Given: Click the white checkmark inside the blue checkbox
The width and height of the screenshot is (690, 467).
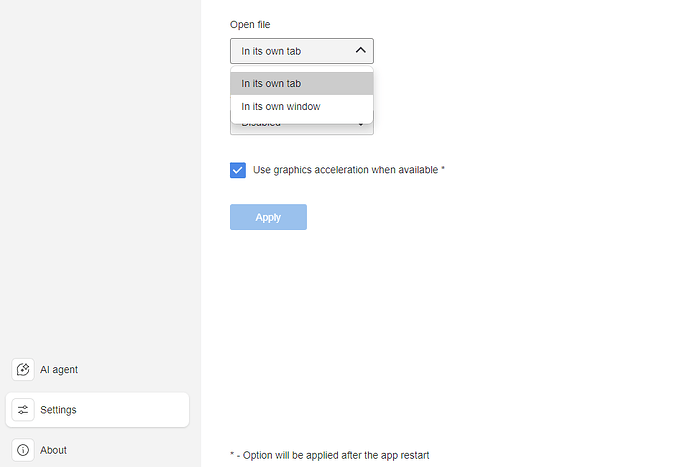Looking at the screenshot, I should point(238,170).
